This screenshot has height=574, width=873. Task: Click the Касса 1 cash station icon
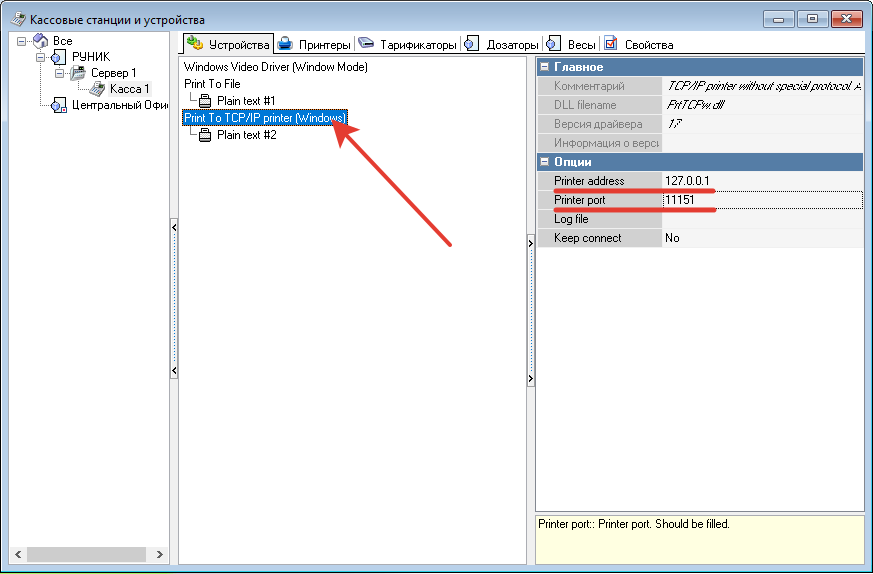coord(98,89)
